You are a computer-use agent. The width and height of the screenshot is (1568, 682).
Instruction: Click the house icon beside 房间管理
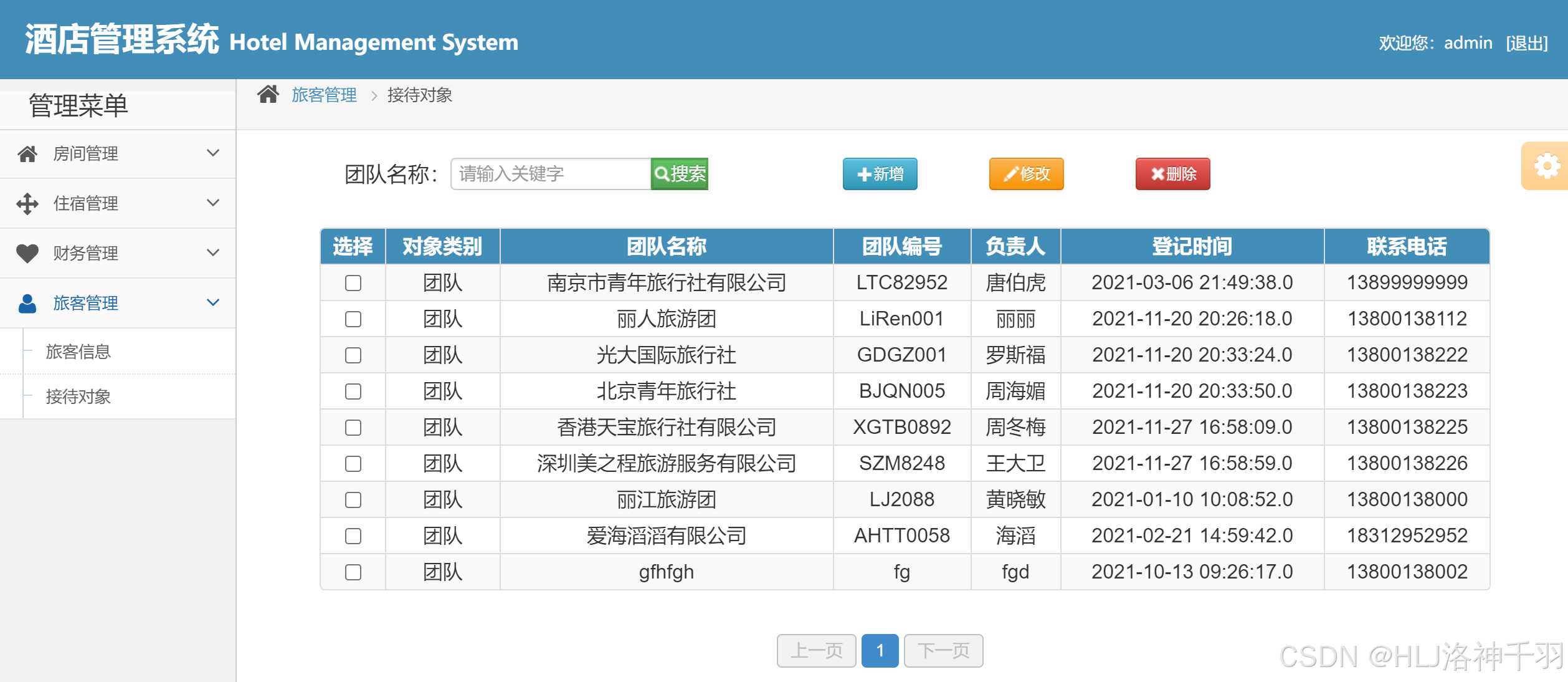[x=27, y=154]
